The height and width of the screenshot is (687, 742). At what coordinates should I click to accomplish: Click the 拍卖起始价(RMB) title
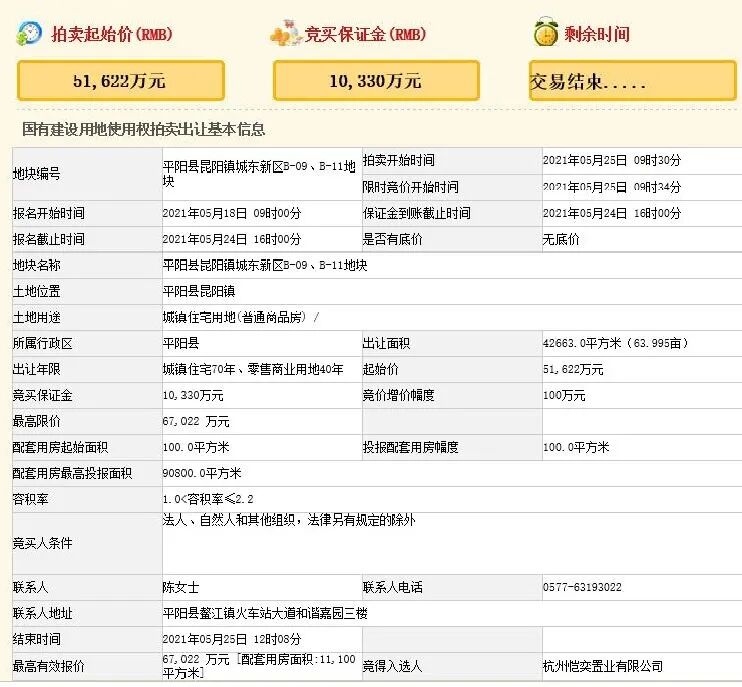112,34
